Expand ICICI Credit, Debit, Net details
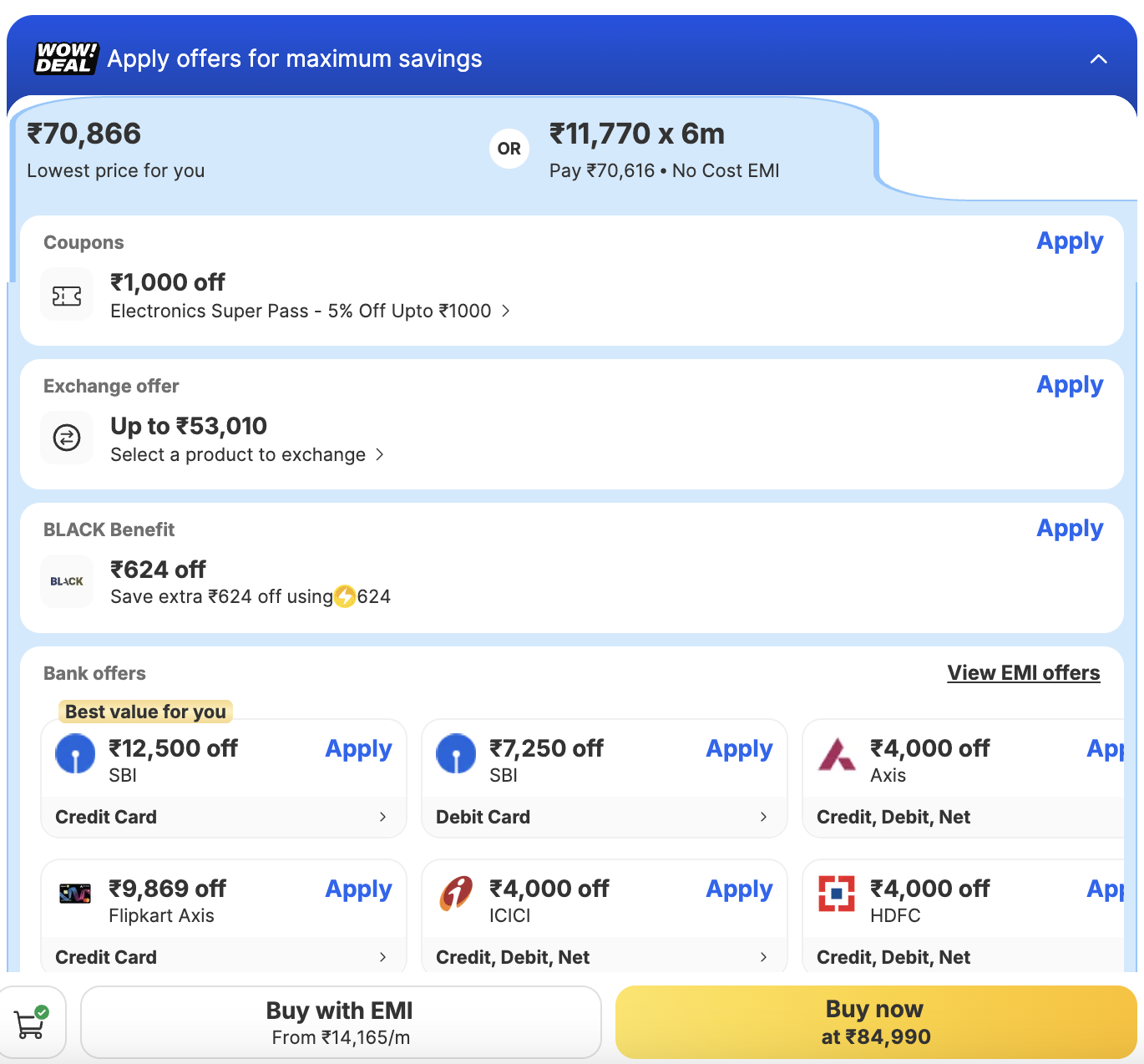The image size is (1144, 1064). (763, 957)
